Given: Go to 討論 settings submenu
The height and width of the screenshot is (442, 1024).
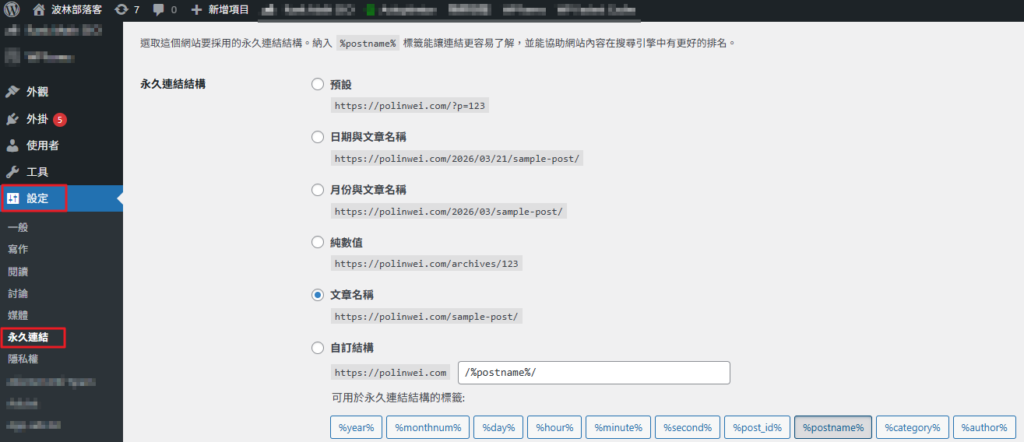Looking at the screenshot, I should 18,294.
